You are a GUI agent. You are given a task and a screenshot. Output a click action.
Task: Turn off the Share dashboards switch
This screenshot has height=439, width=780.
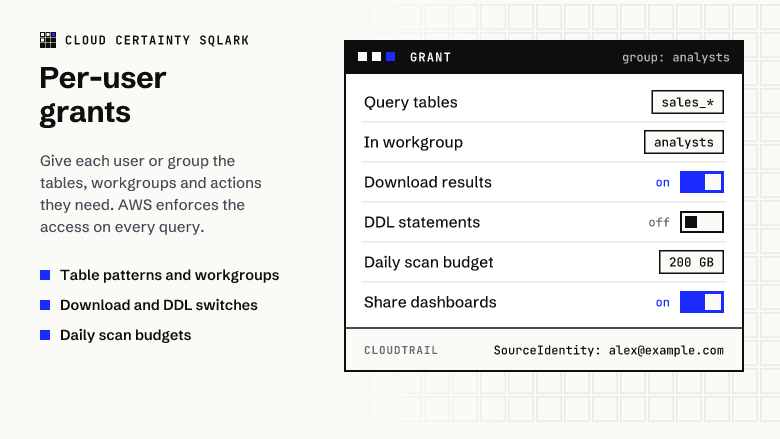click(x=701, y=302)
